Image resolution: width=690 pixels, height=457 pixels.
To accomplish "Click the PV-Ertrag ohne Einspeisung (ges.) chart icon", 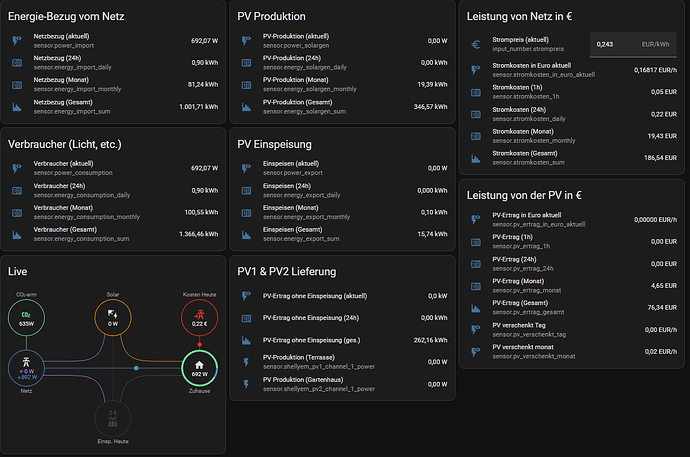I will click(246, 340).
